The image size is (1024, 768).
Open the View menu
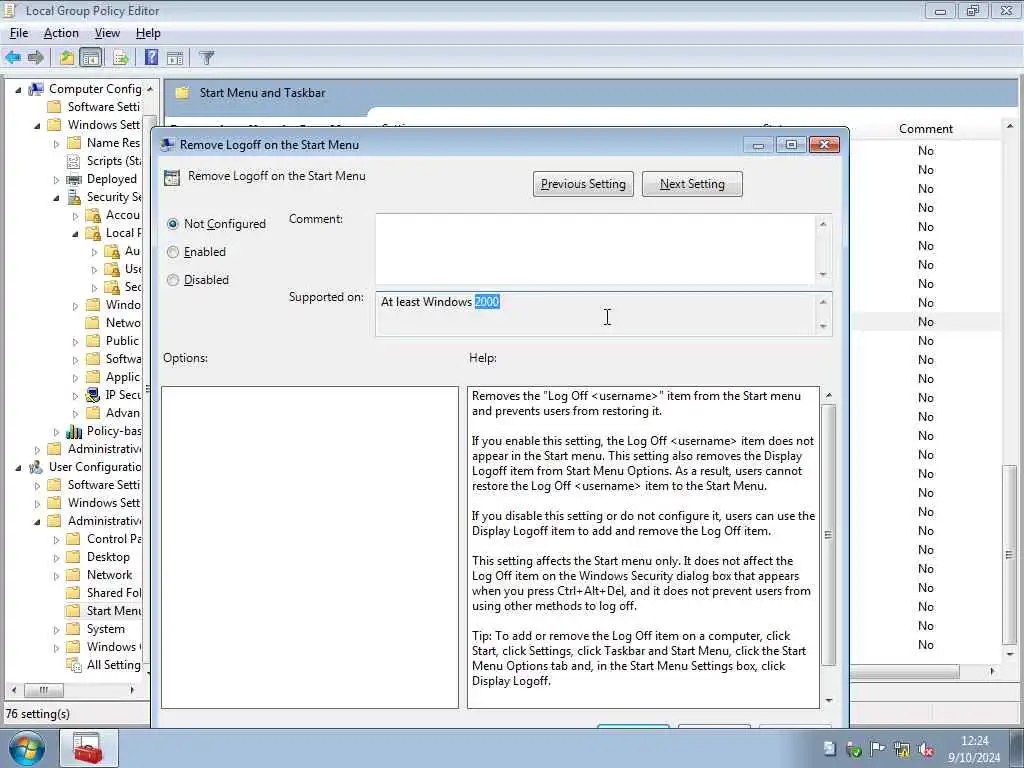point(107,33)
